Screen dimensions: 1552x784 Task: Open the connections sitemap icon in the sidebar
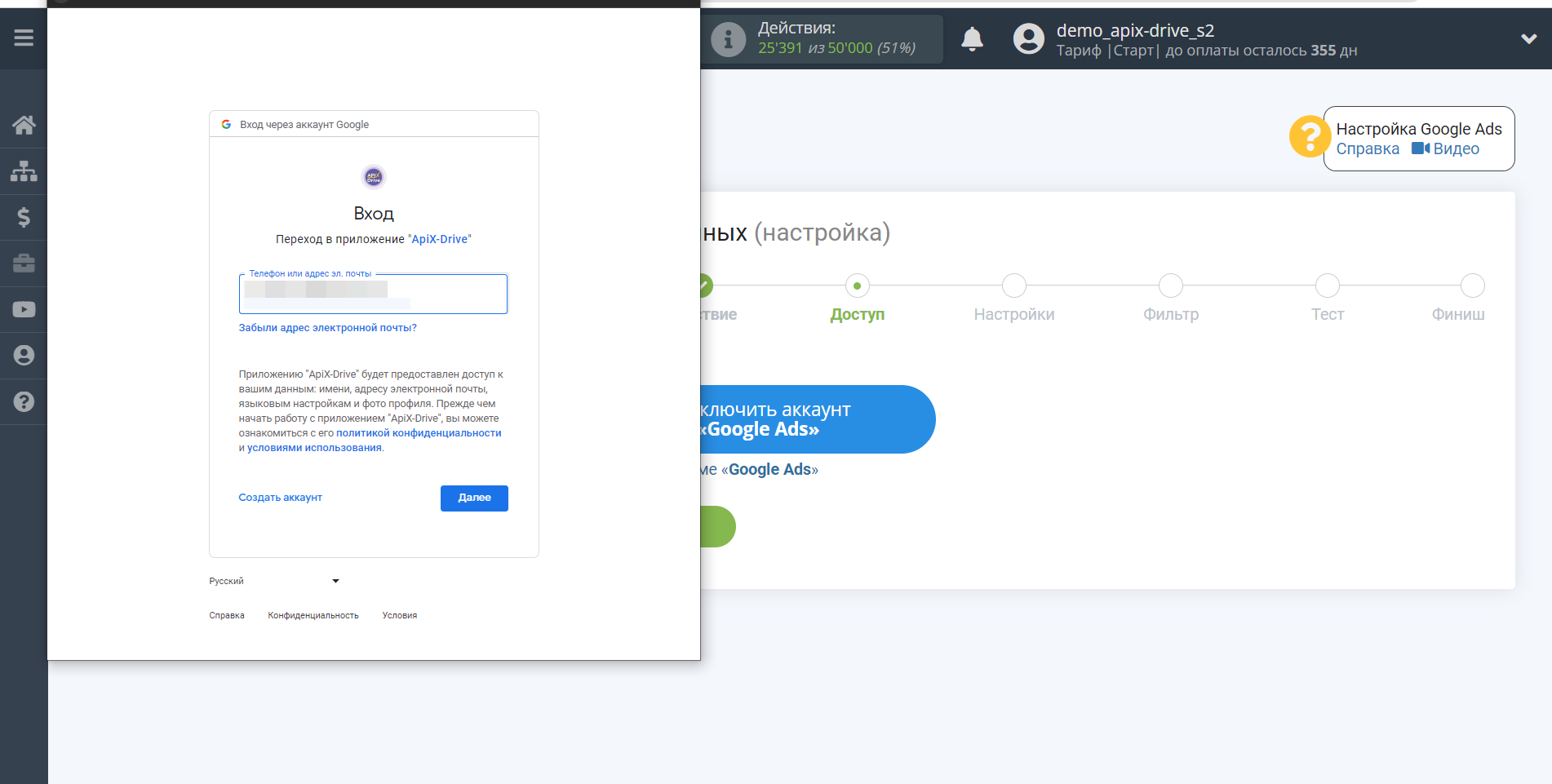pyautogui.click(x=24, y=171)
